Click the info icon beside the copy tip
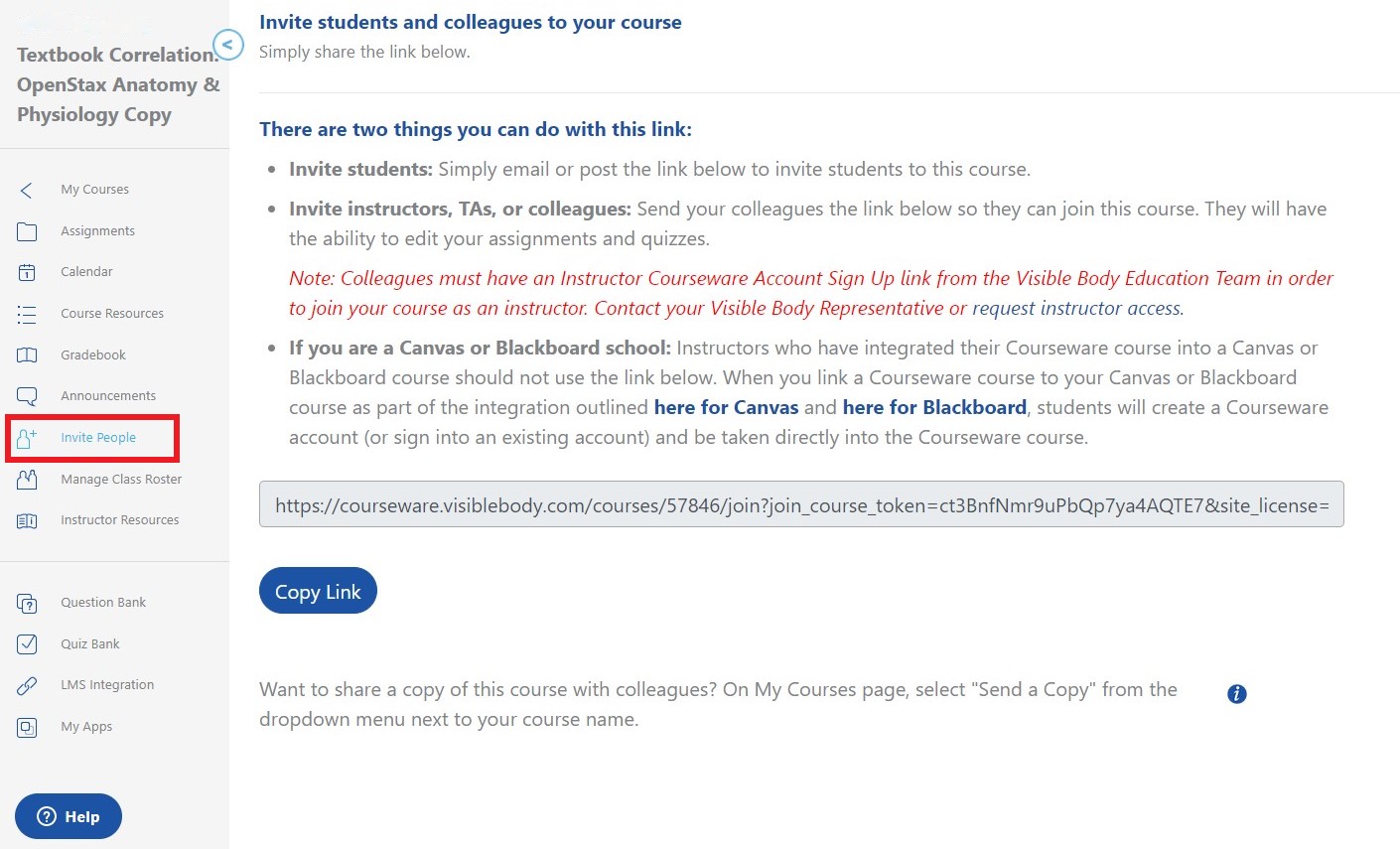 point(1236,693)
